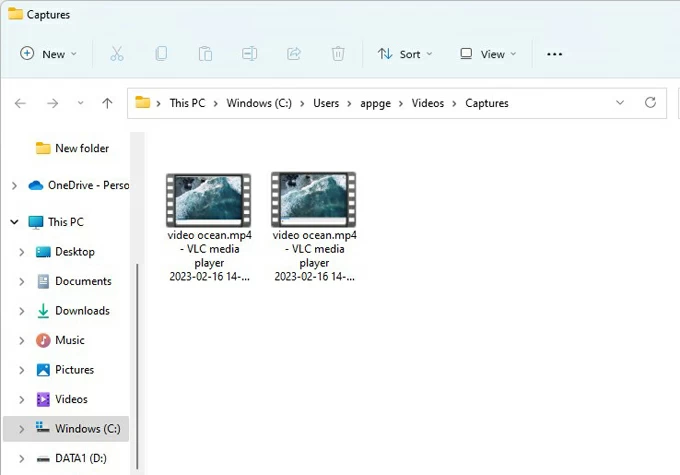The image size is (680, 475).
Task: Select the first video ocean.mp4 thumbnail
Action: (208, 200)
